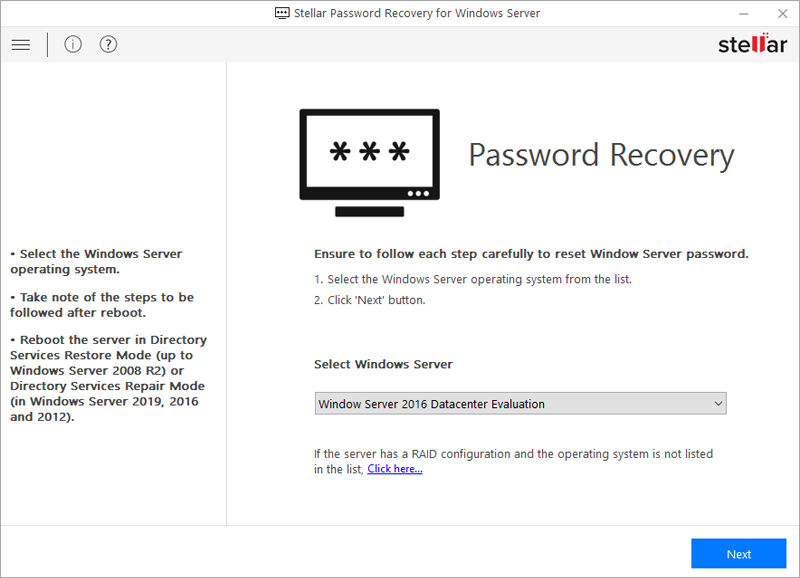800x578 pixels.
Task: Click the 'Take note of the steps' tip
Action: (x=103, y=305)
